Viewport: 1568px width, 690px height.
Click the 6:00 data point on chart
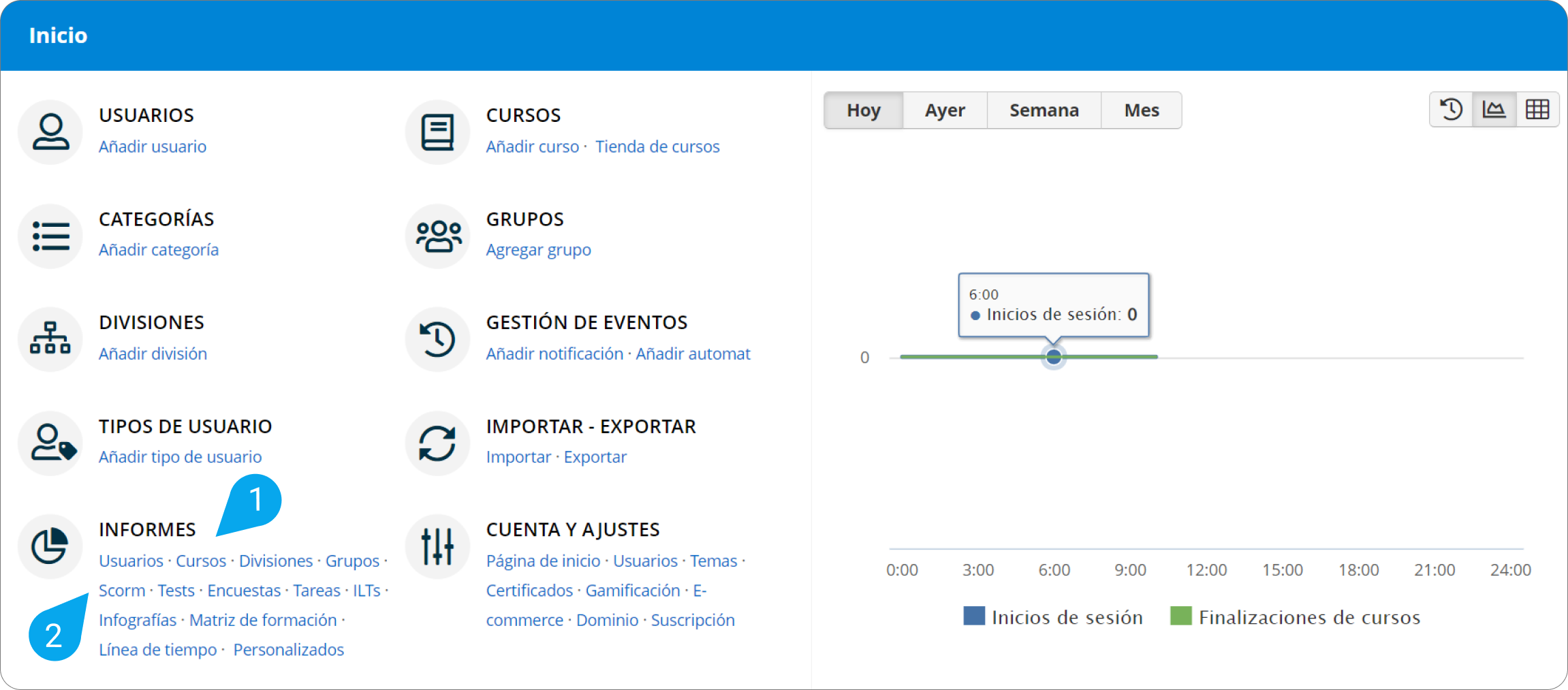point(1054,357)
